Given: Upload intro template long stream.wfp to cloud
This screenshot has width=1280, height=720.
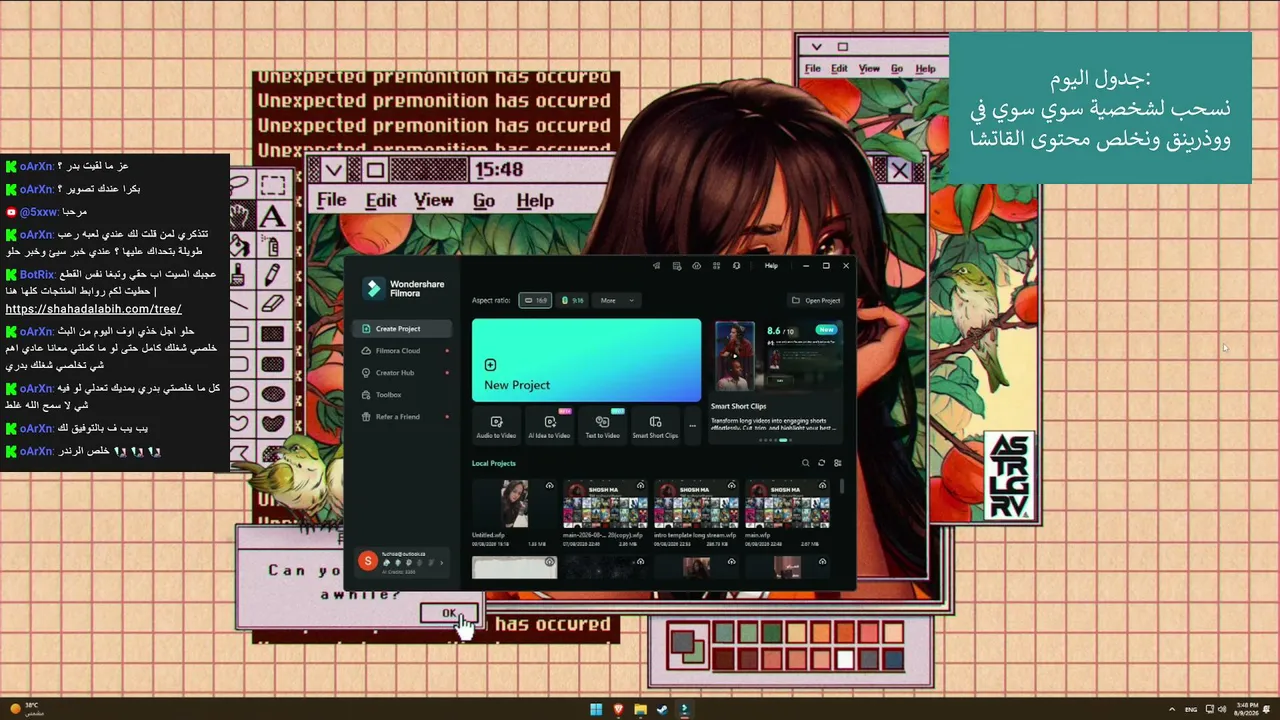Looking at the screenshot, I should [731, 486].
